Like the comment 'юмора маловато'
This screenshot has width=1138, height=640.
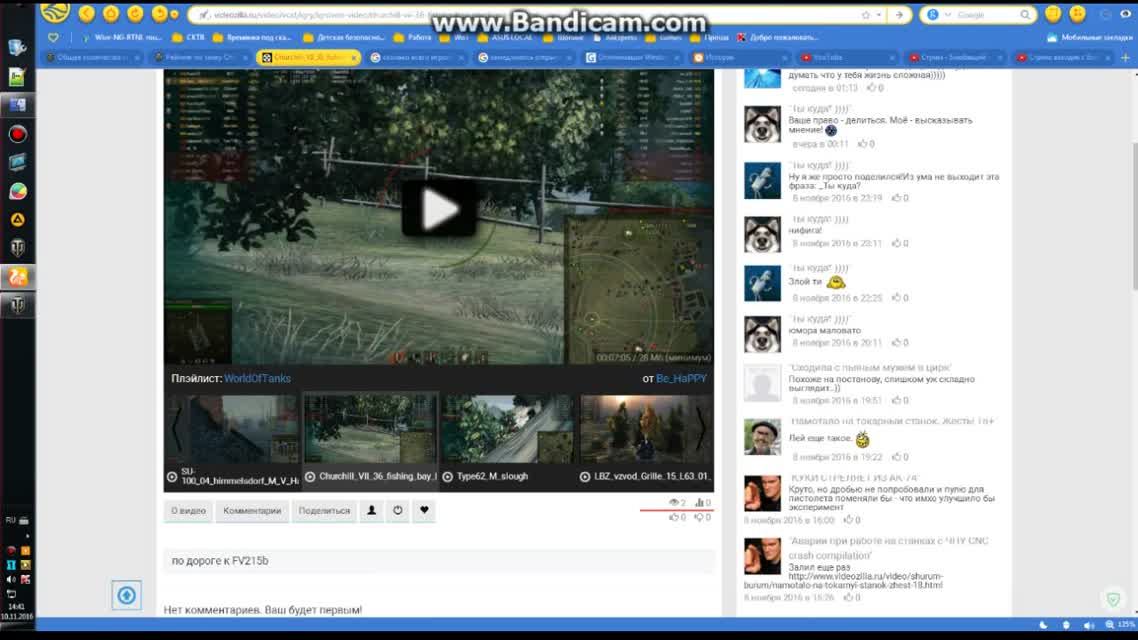point(900,342)
